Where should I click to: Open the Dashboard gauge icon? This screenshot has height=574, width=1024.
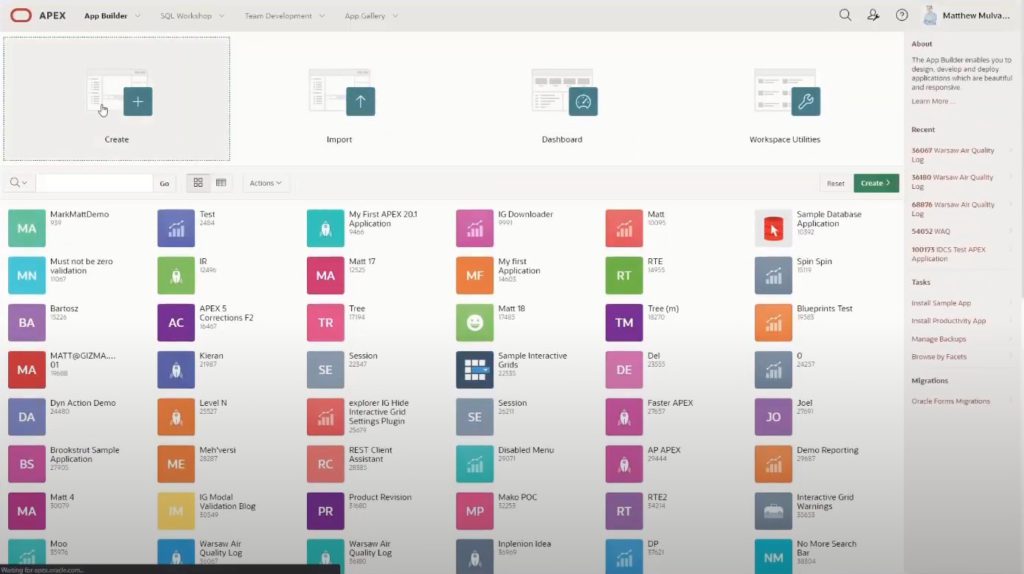[583, 101]
